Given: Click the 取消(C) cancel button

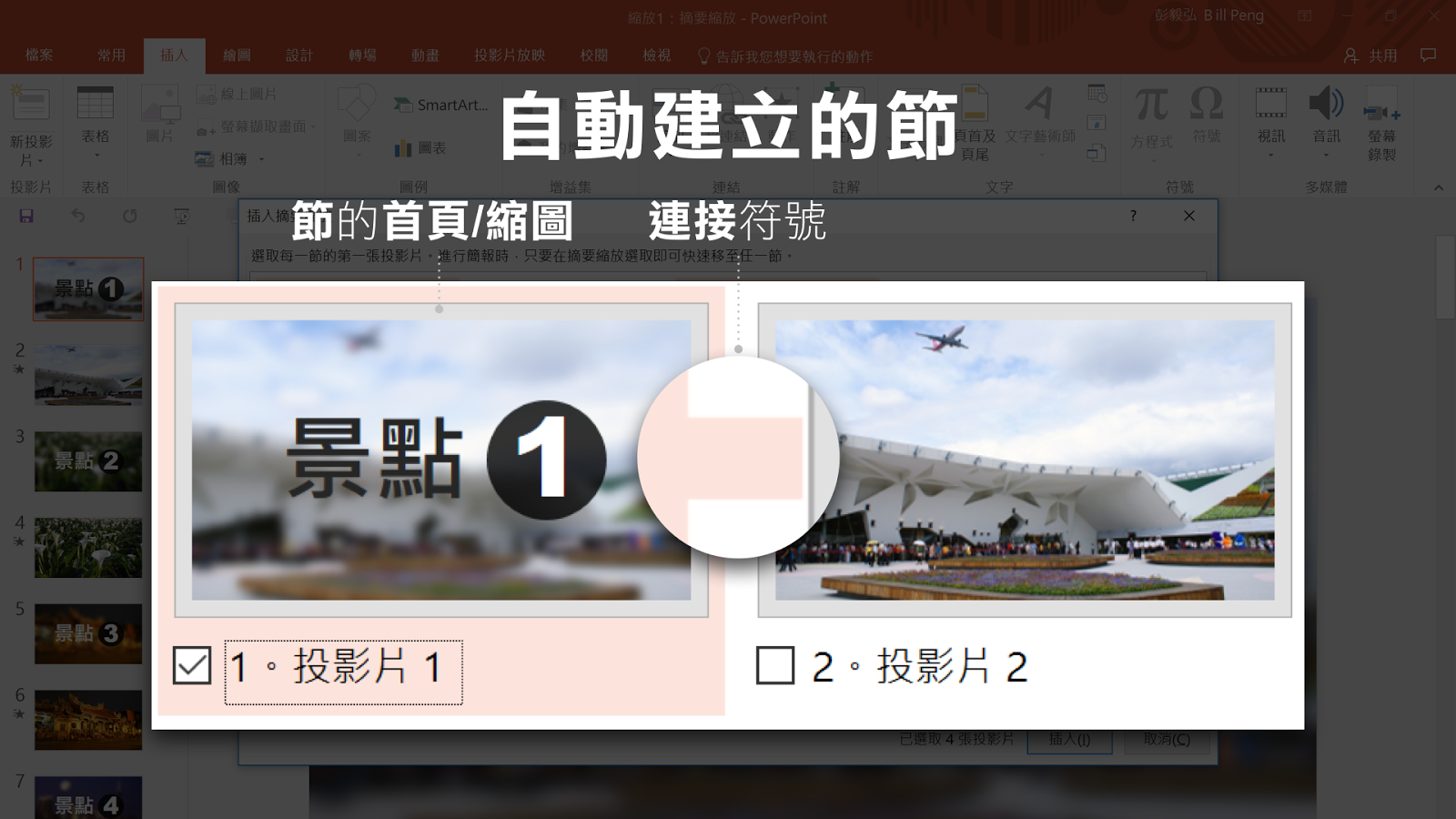Looking at the screenshot, I should (1168, 739).
